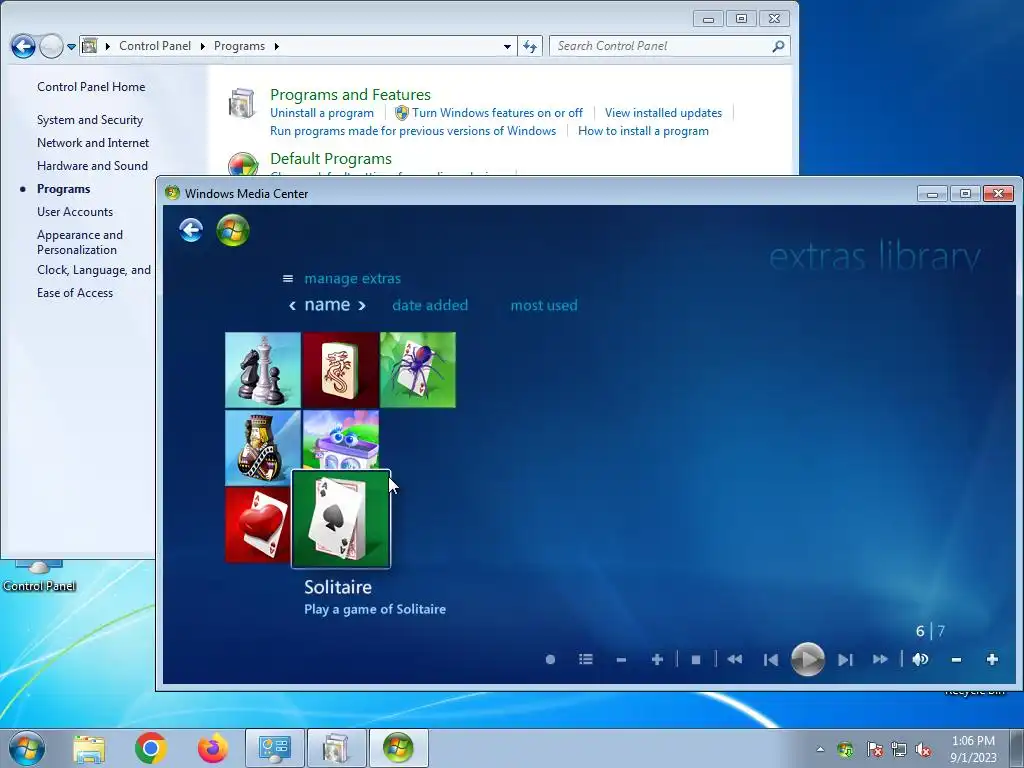Open manage extras
The image size is (1024, 768).
[353, 279]
